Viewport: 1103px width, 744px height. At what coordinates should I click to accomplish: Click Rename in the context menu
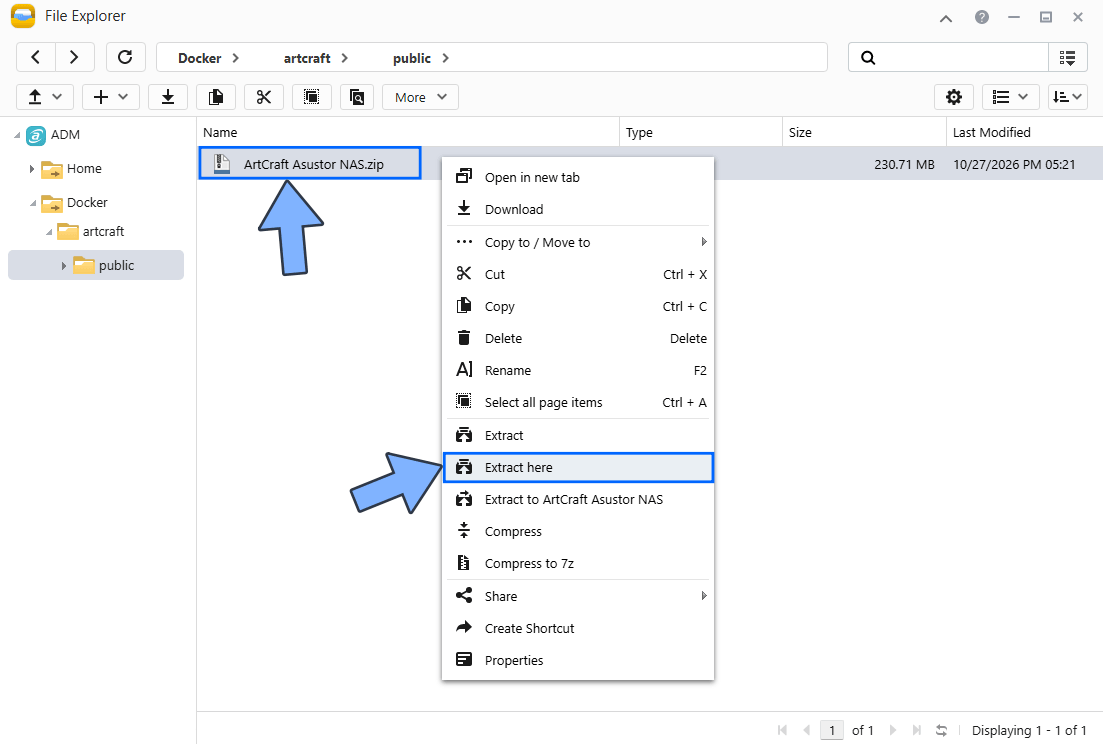click(x=578, y=370)
